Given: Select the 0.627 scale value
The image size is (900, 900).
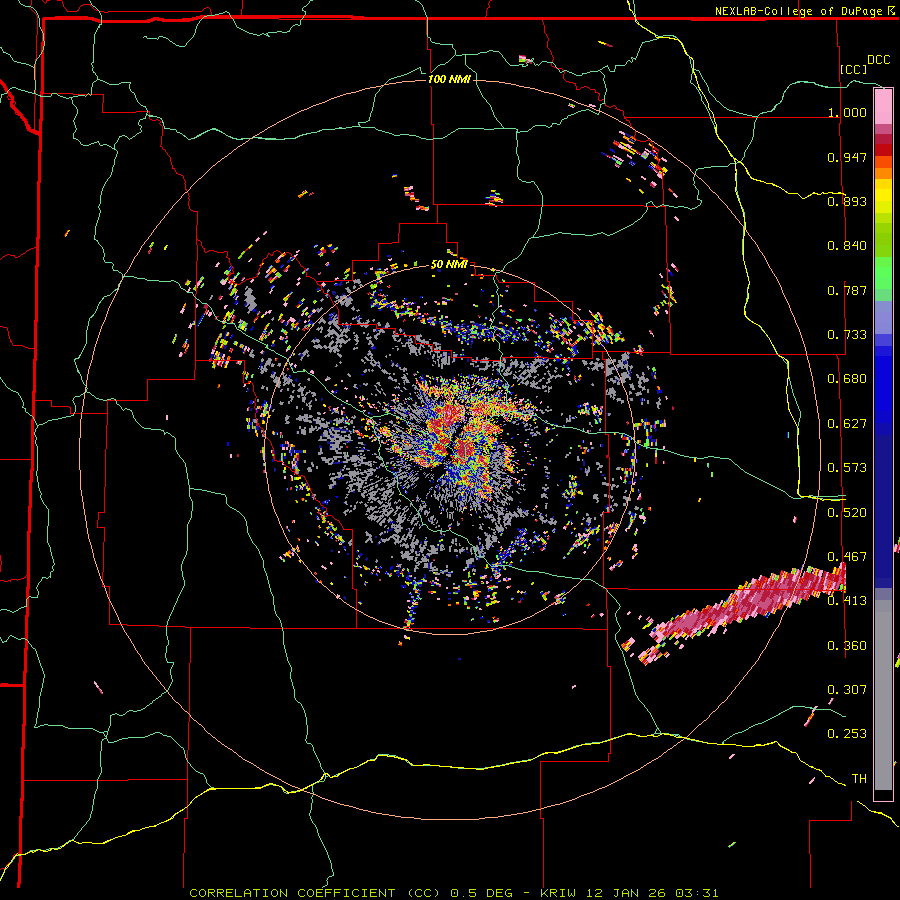Looking at the screenshot, I should 847,424.
